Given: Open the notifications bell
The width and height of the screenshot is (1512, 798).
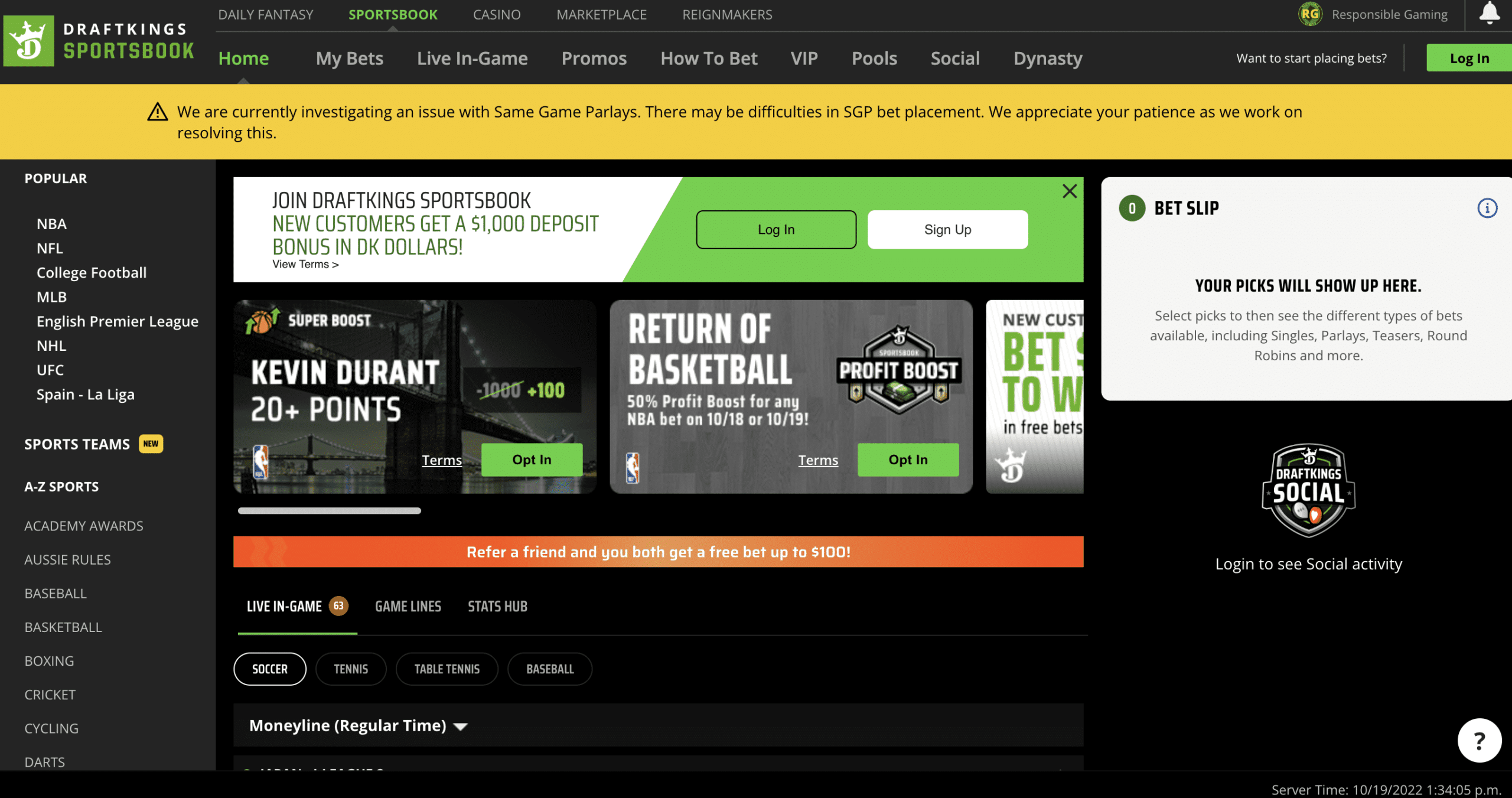Looking at the screenshot, I should tap(1489, 13).
